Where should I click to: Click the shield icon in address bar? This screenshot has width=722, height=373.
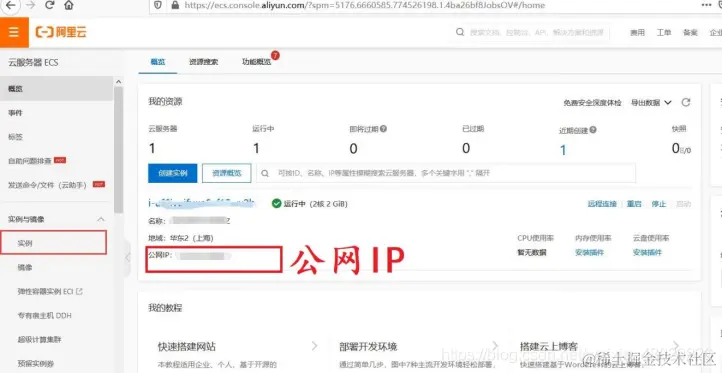[158, 6]
